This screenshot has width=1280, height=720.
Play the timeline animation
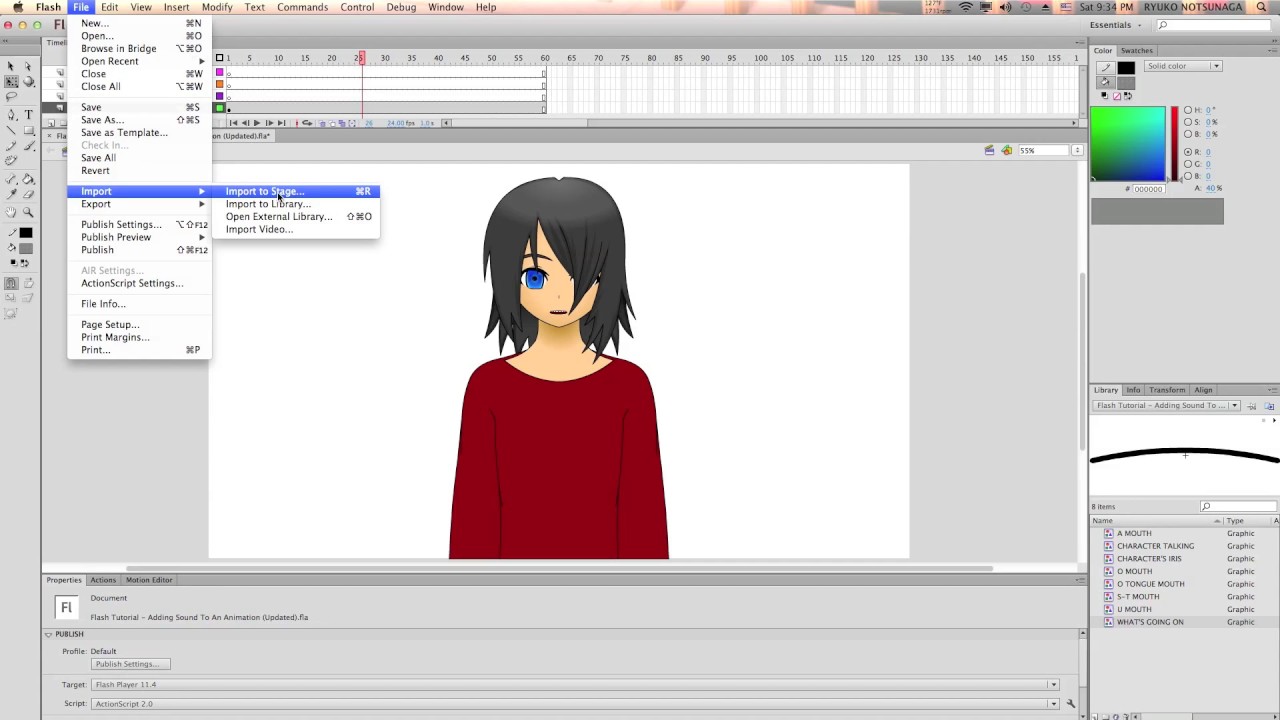coord(257,123)
